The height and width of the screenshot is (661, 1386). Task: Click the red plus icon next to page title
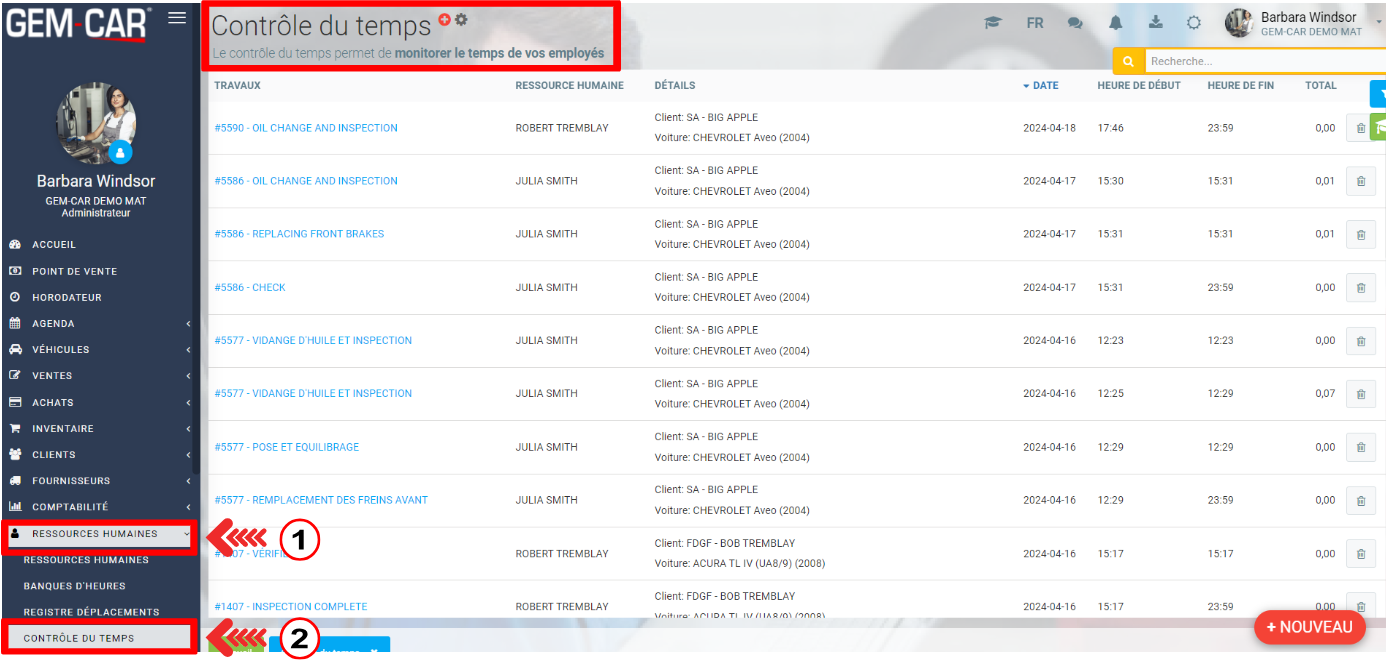pos(445,20)
